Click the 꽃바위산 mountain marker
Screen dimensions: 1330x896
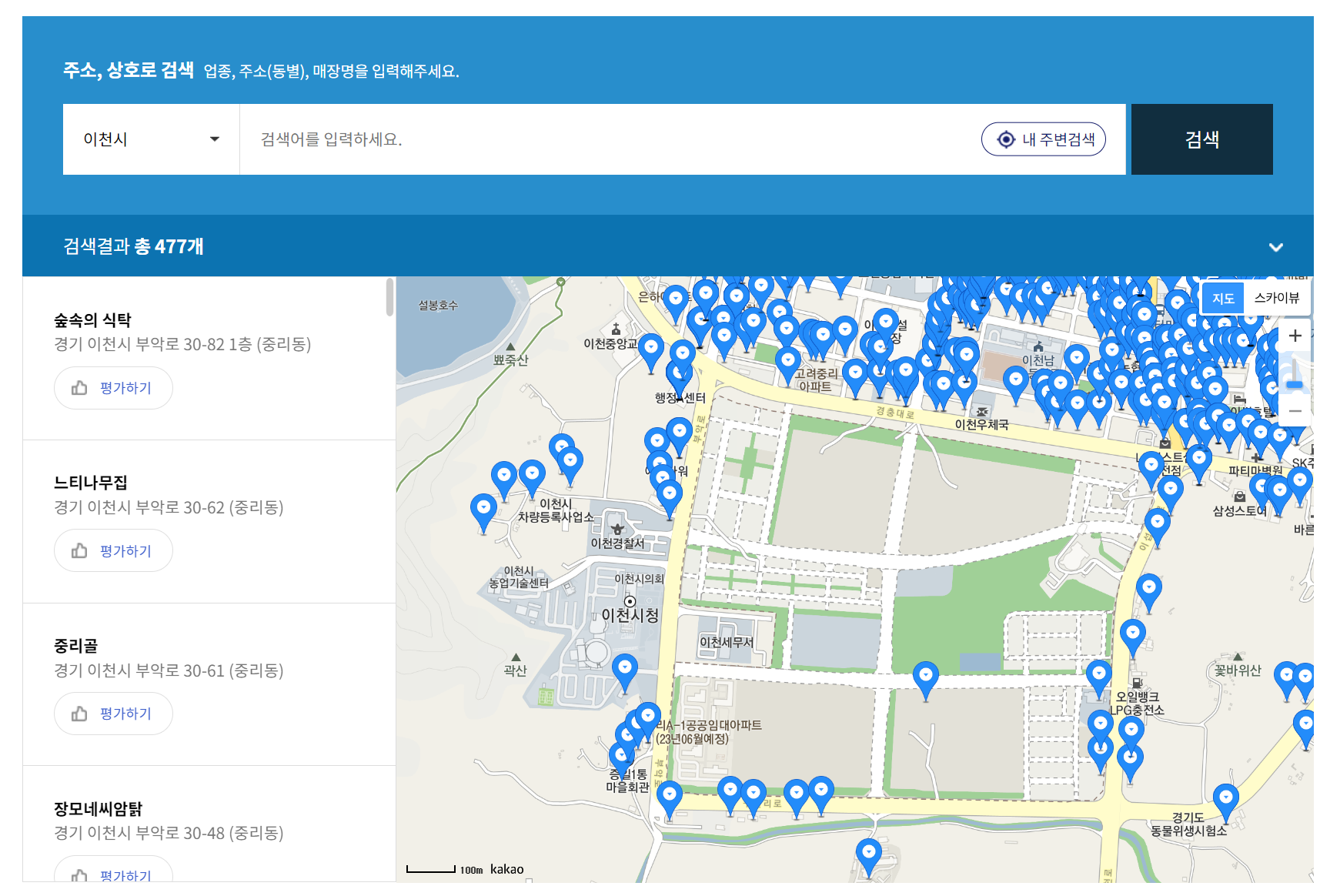(x=1237, y=657)
